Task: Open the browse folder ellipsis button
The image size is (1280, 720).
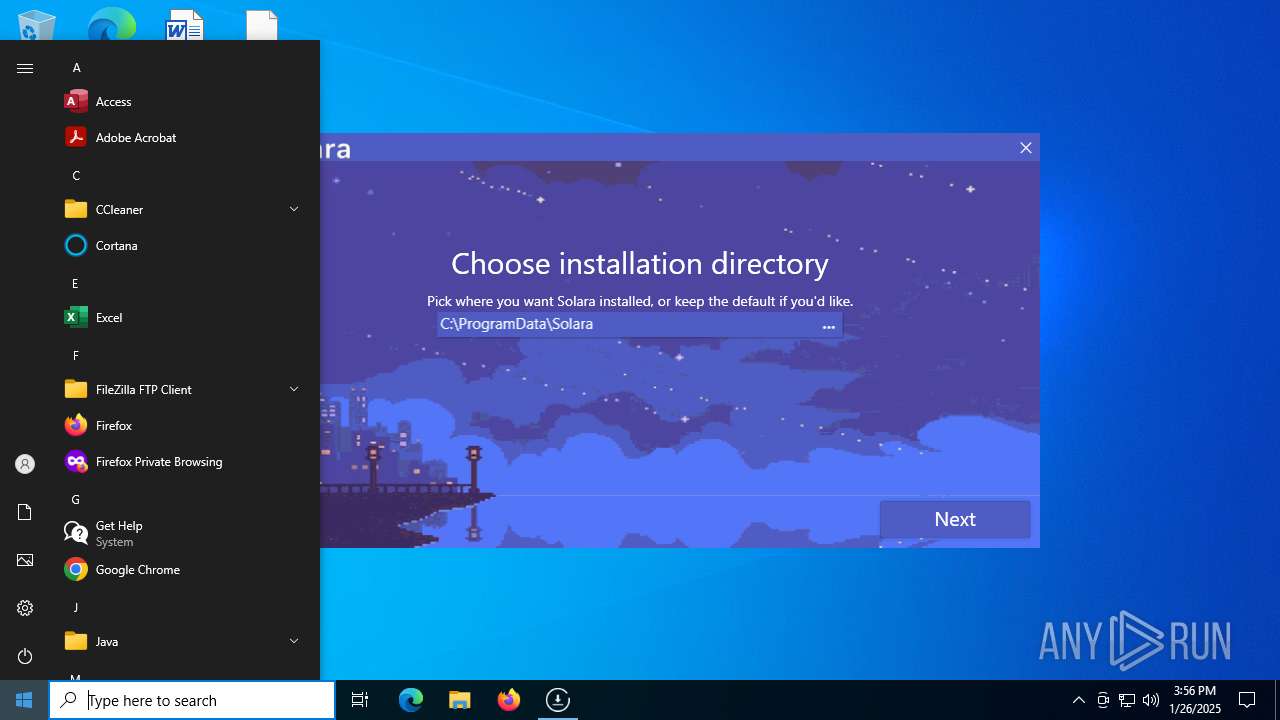Action: pos(828,325)
